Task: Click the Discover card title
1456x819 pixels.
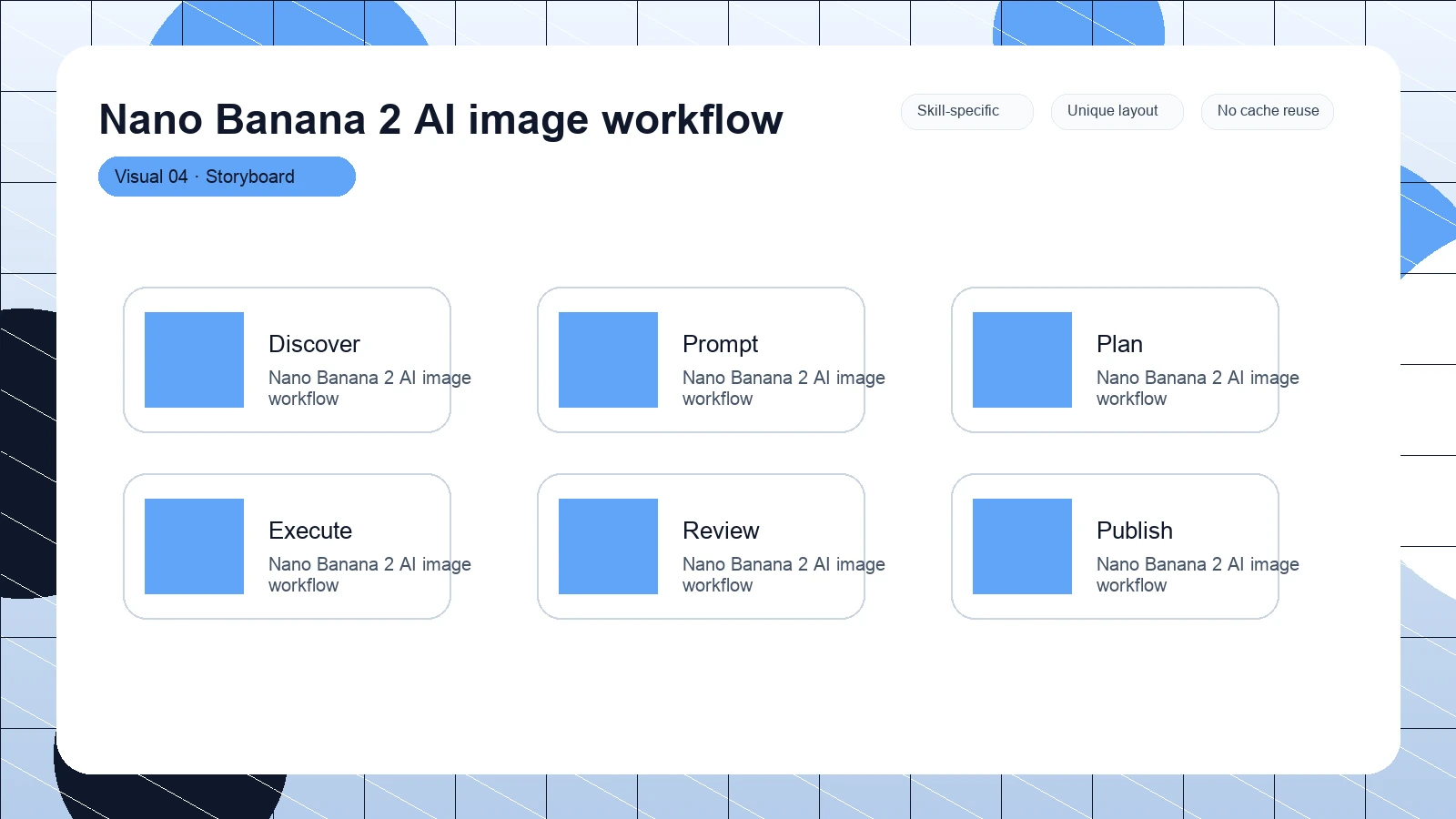Action: pos(314,344)
